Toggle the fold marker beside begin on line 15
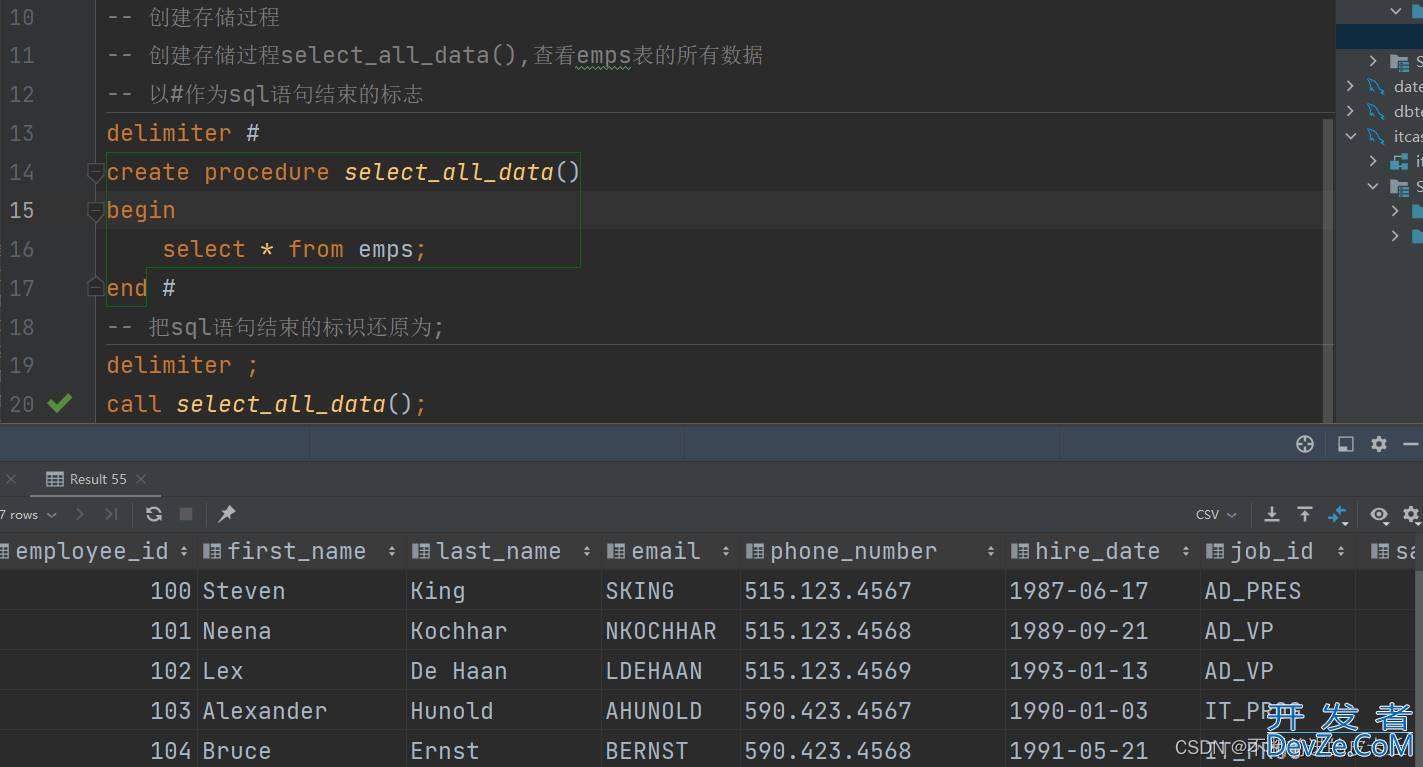Screen dimensions: 1423x767 point(95,211)
